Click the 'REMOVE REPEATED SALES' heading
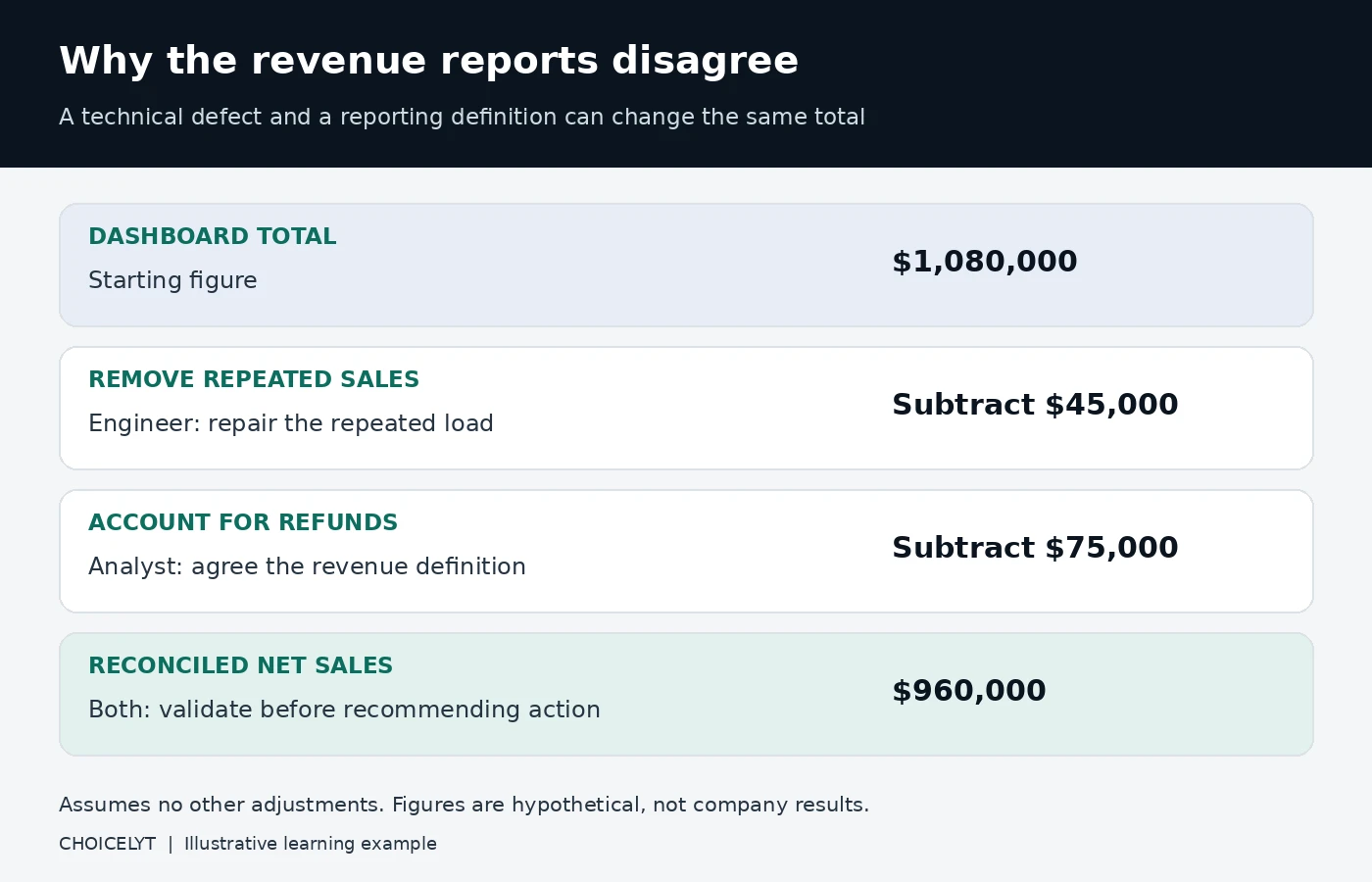 [x=254, y=379]
